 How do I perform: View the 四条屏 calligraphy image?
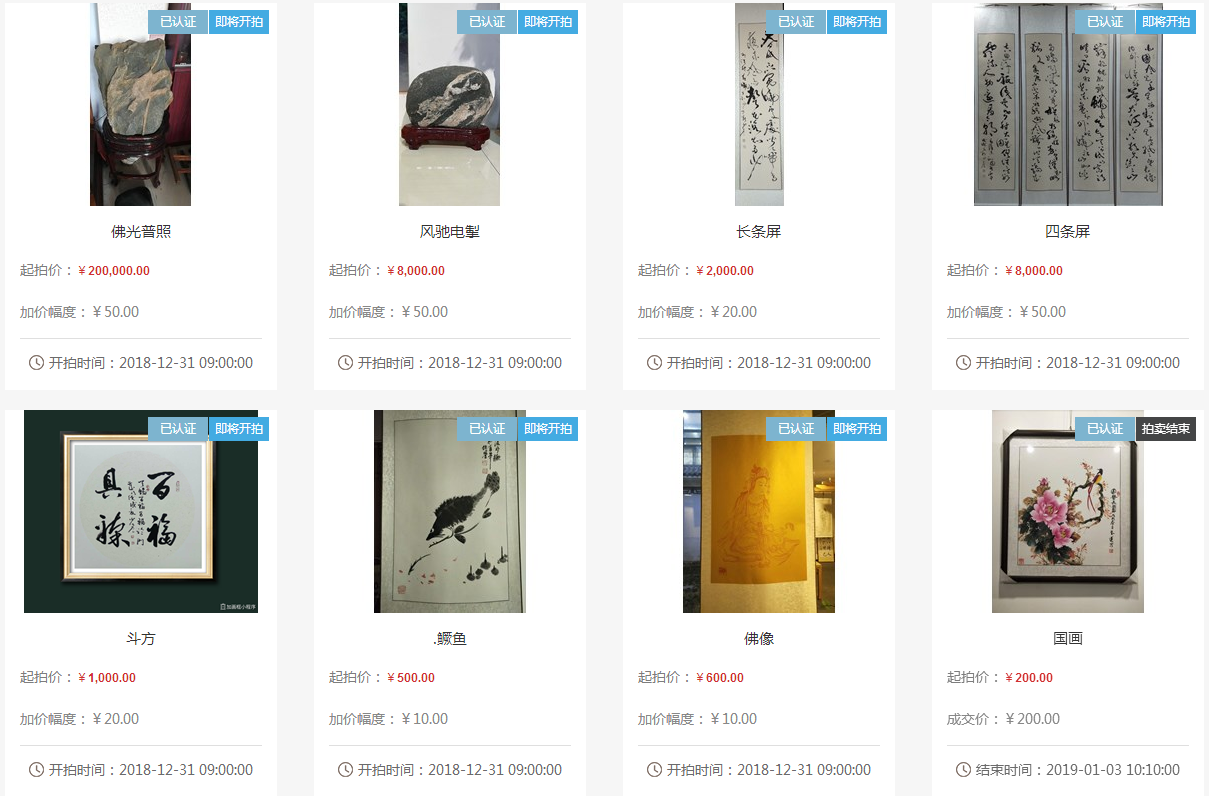click(1068, 104)
